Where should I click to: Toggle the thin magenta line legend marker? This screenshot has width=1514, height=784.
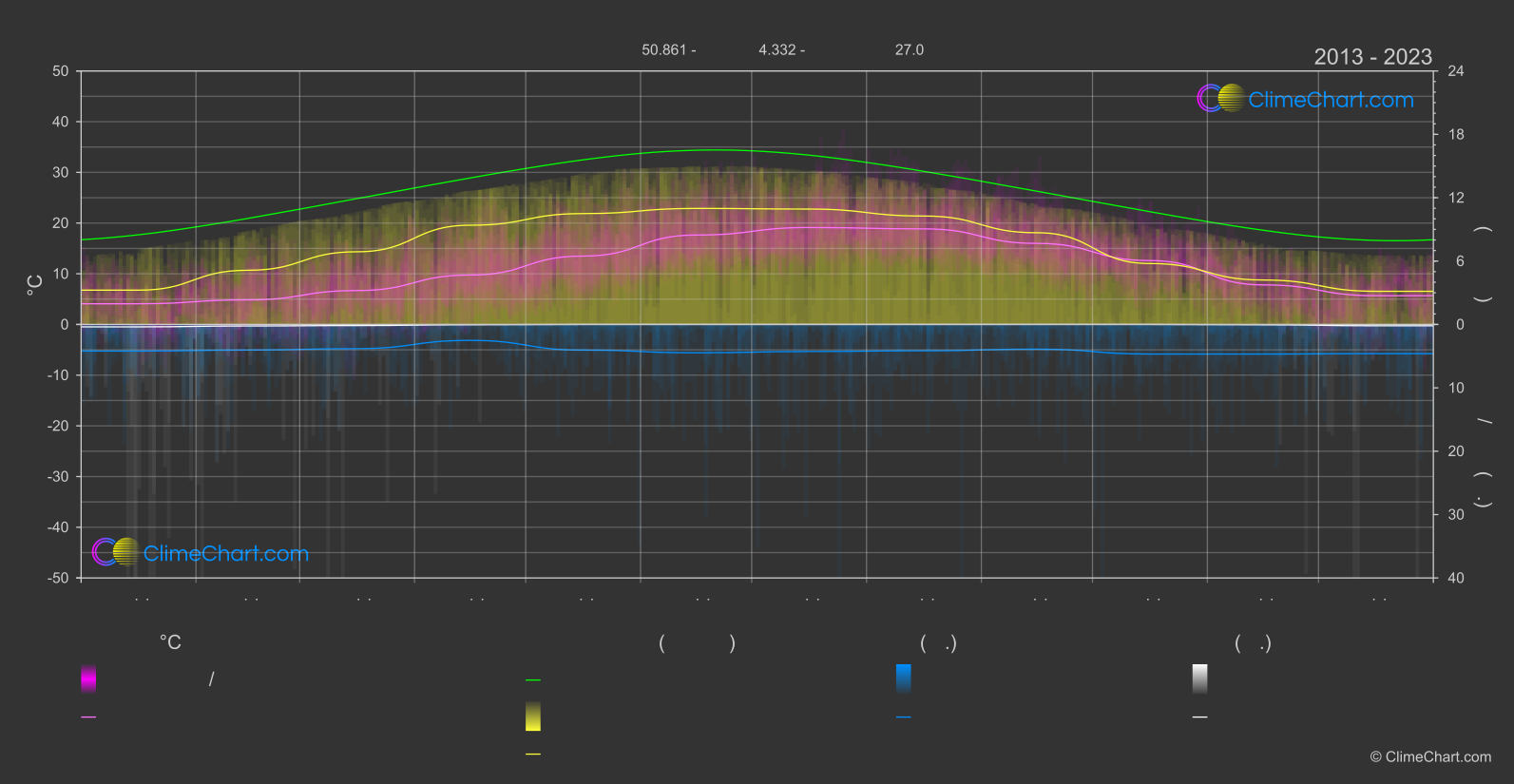coord(88,717)
